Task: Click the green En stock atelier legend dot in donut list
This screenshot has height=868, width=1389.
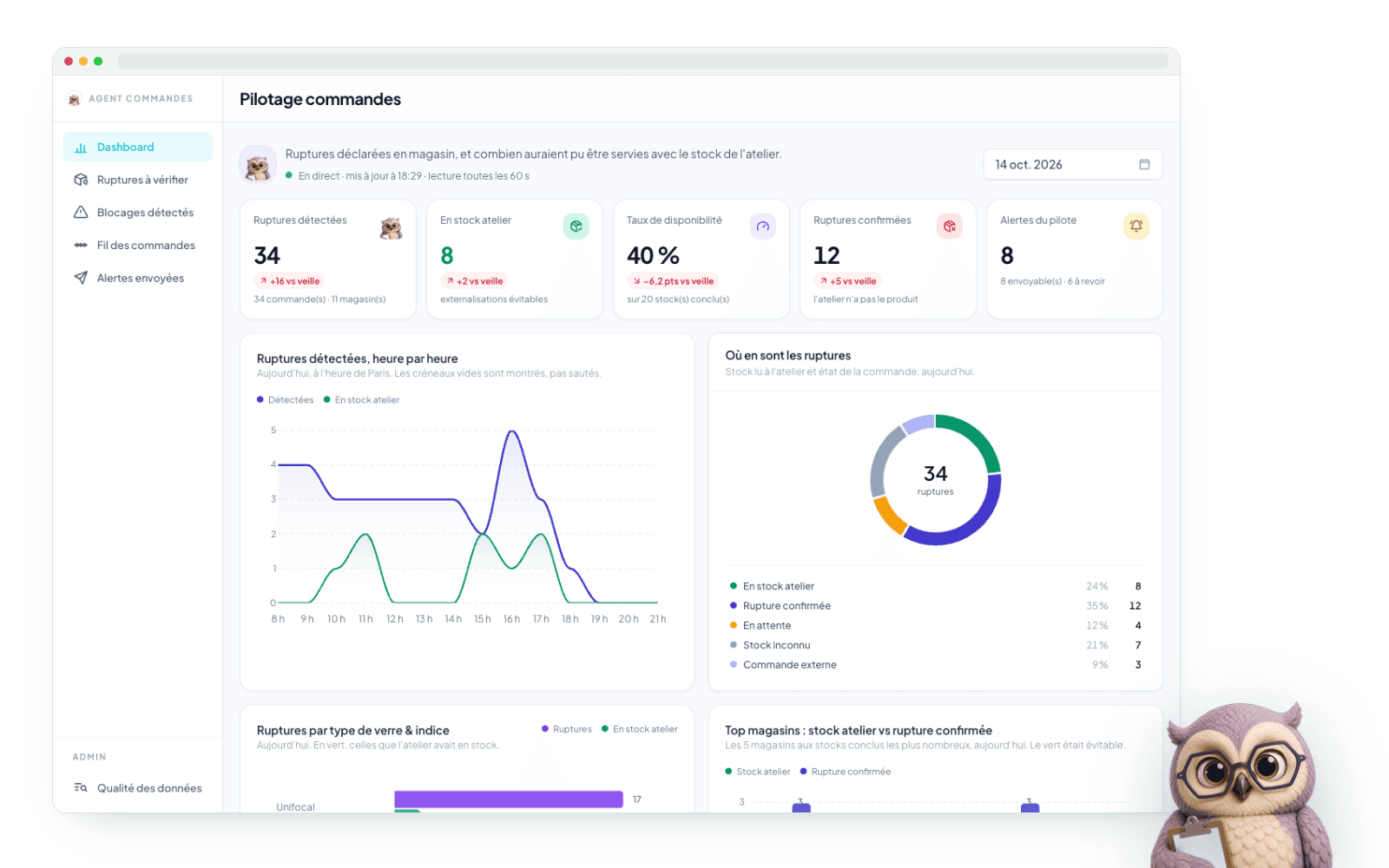Action: tap(734, 586)
